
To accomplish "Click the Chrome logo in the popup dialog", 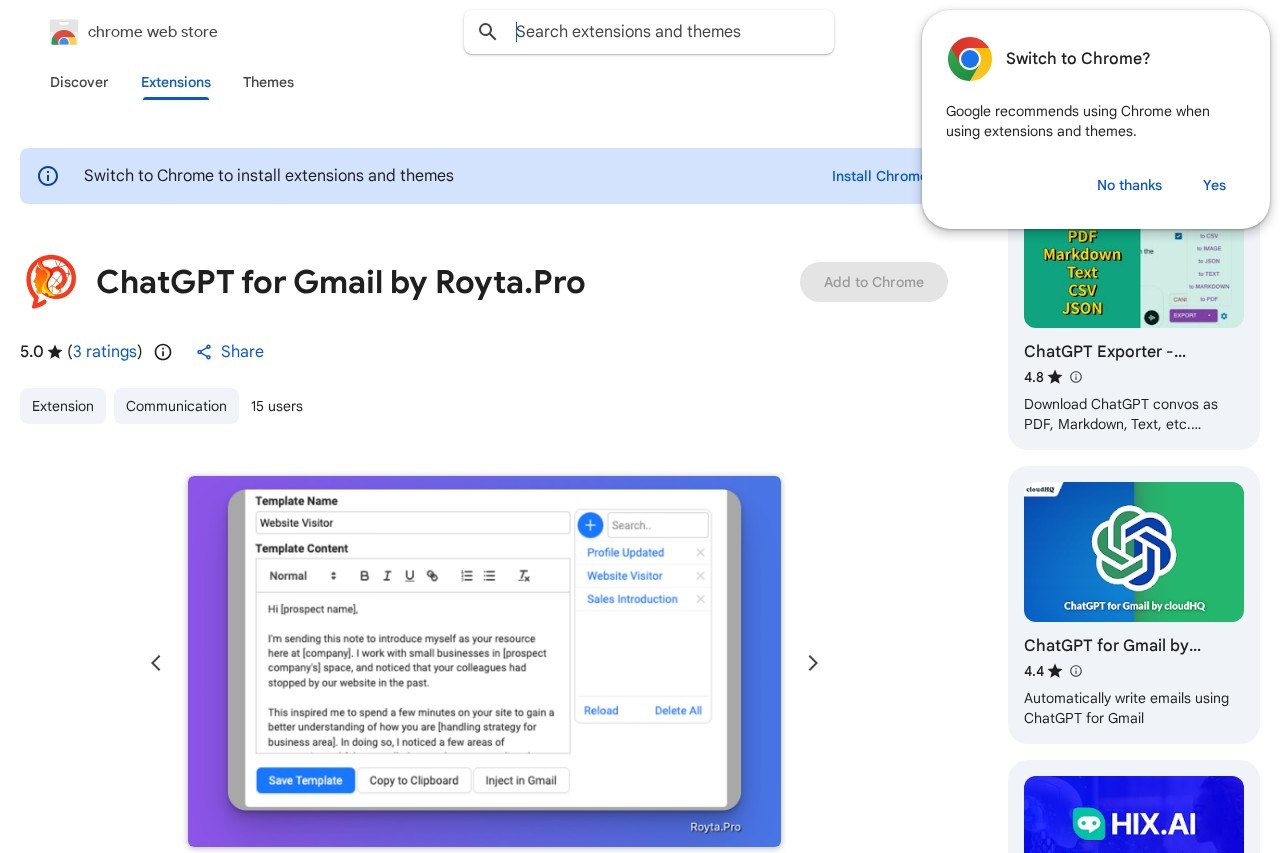I will [969, 59].
